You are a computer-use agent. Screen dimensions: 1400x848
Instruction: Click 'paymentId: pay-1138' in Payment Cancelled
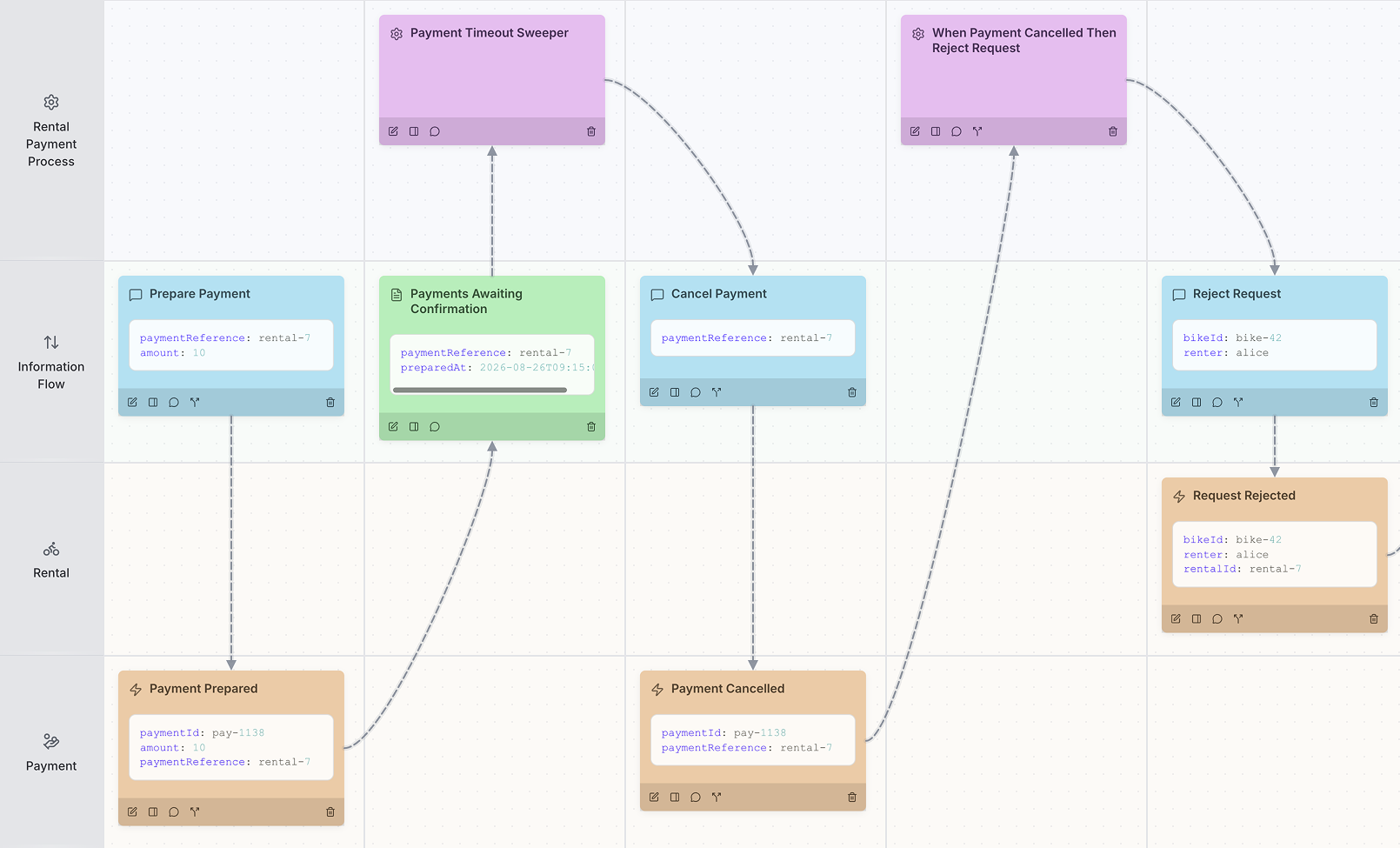723,733
